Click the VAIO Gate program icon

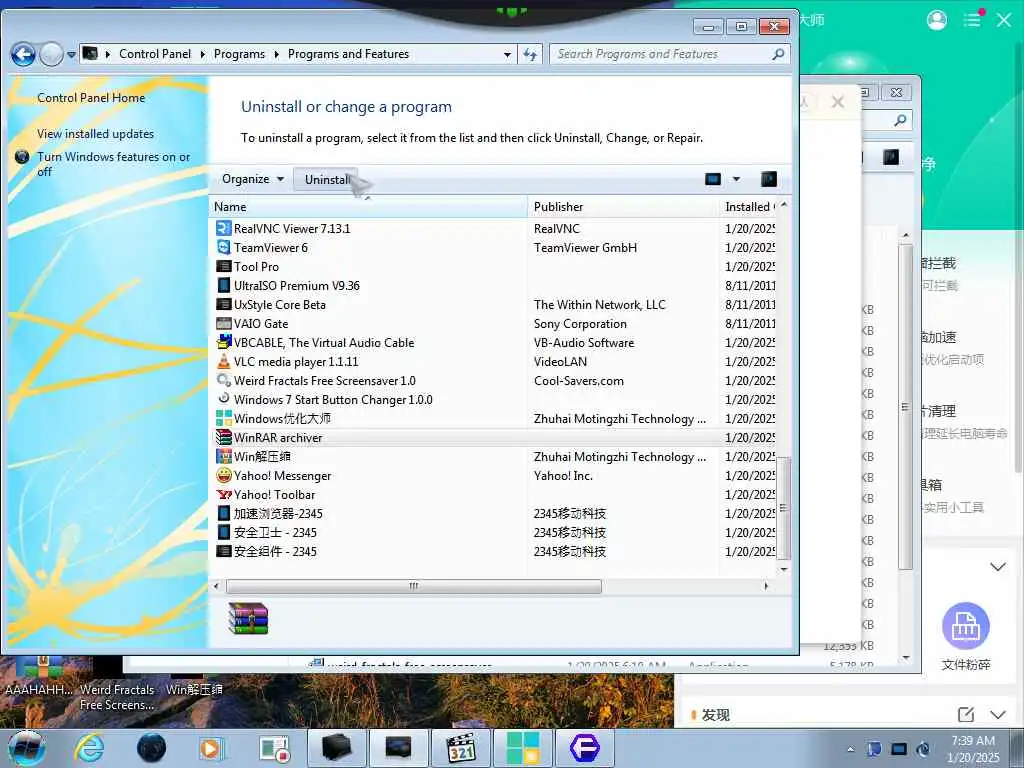[223, 323]
